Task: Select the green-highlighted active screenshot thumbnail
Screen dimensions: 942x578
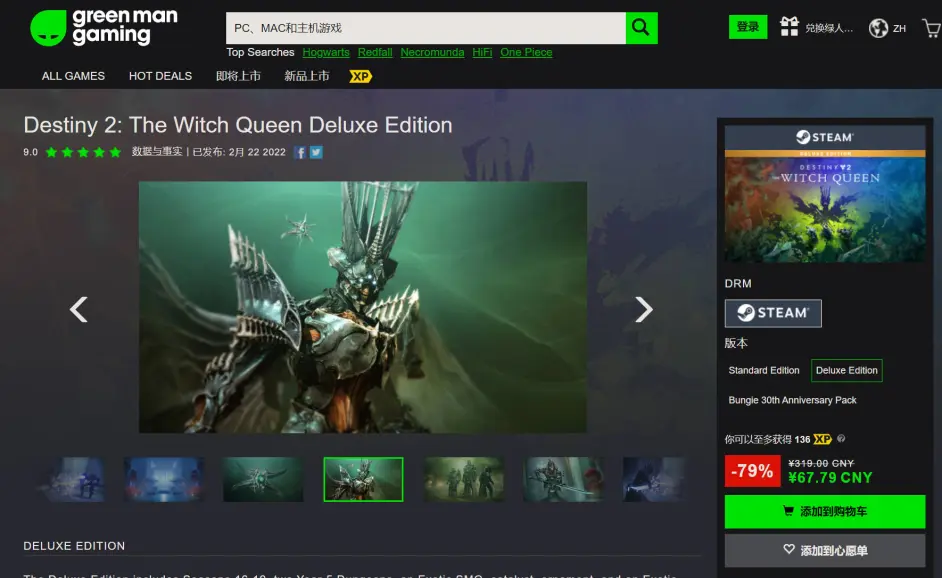Action: pyautogui.click(x=363, y=479)
